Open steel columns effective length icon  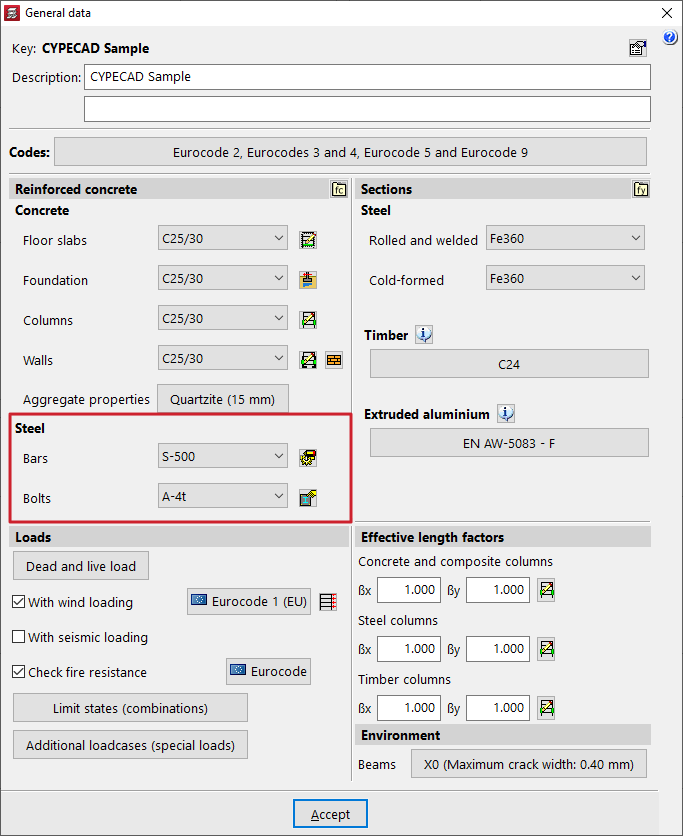tap(546, 649)
